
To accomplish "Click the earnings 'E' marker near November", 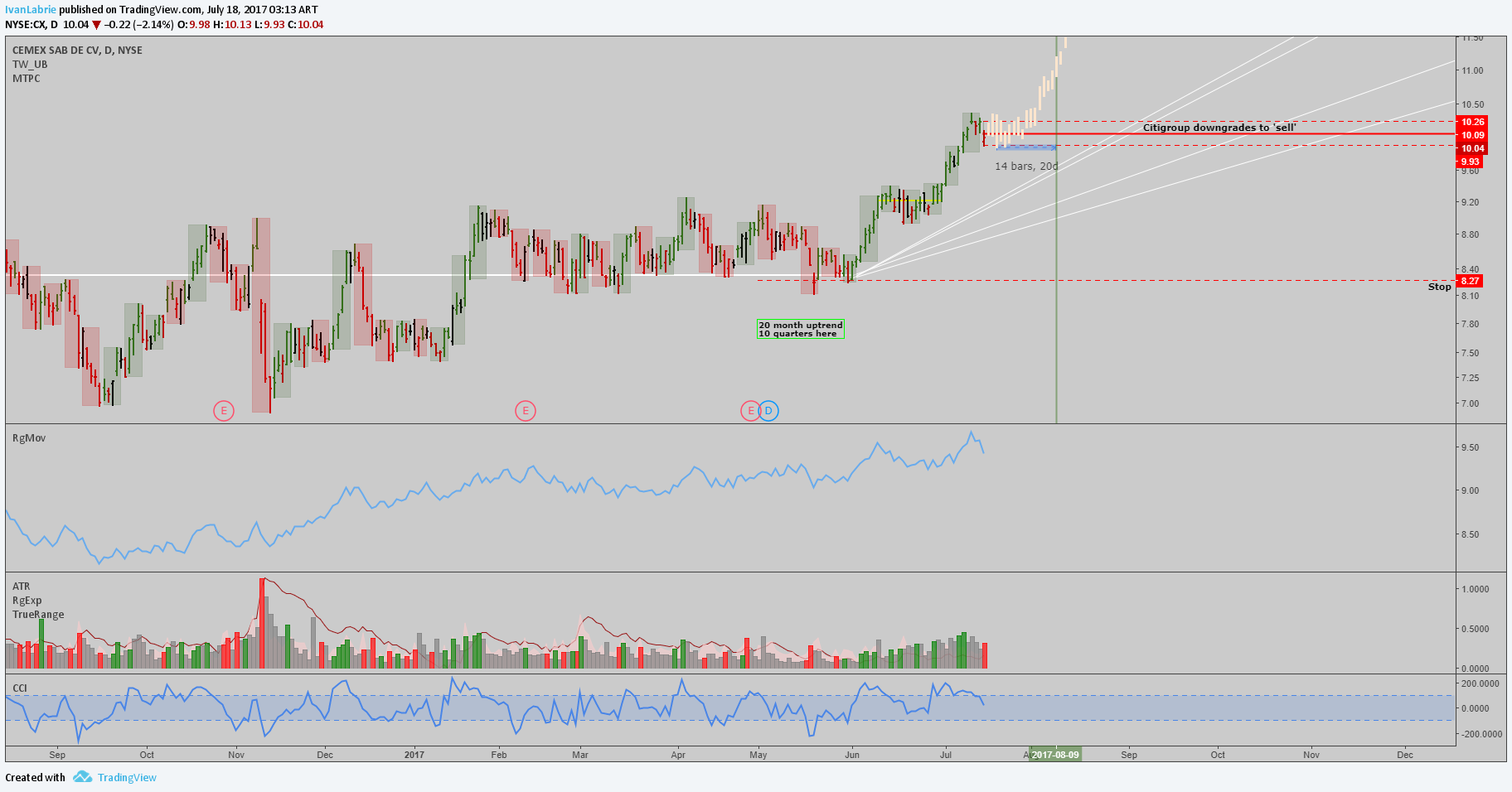I will pos(223,410).
